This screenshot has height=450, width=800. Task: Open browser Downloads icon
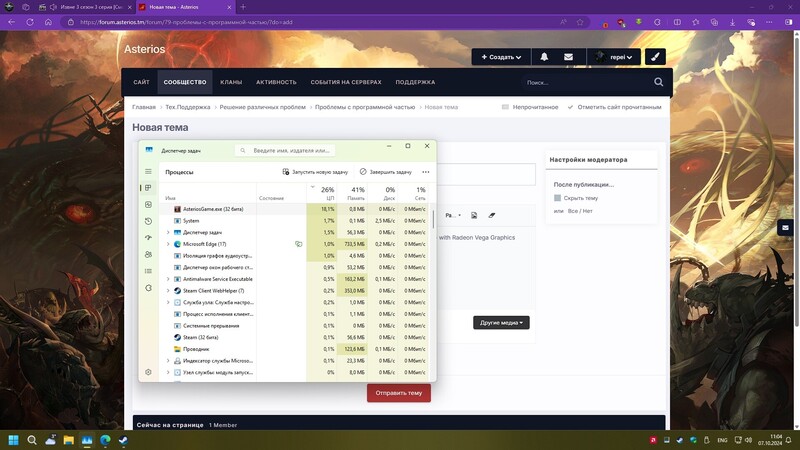(x=732, y=22)
